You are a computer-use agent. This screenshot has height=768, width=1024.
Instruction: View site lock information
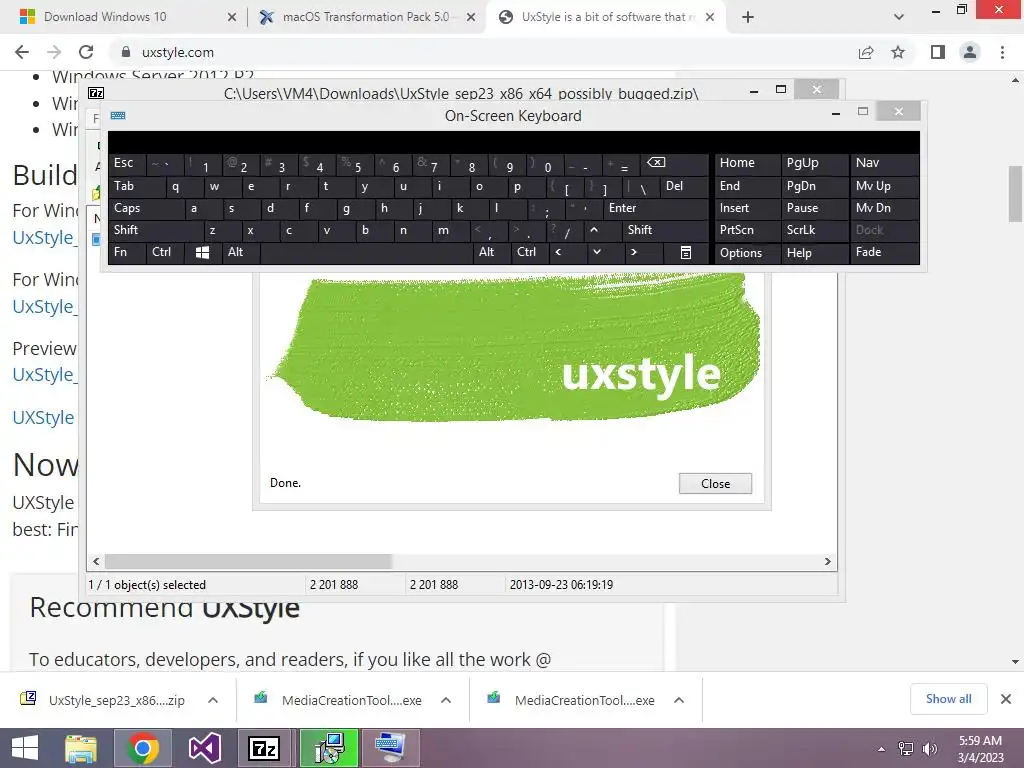126,52
